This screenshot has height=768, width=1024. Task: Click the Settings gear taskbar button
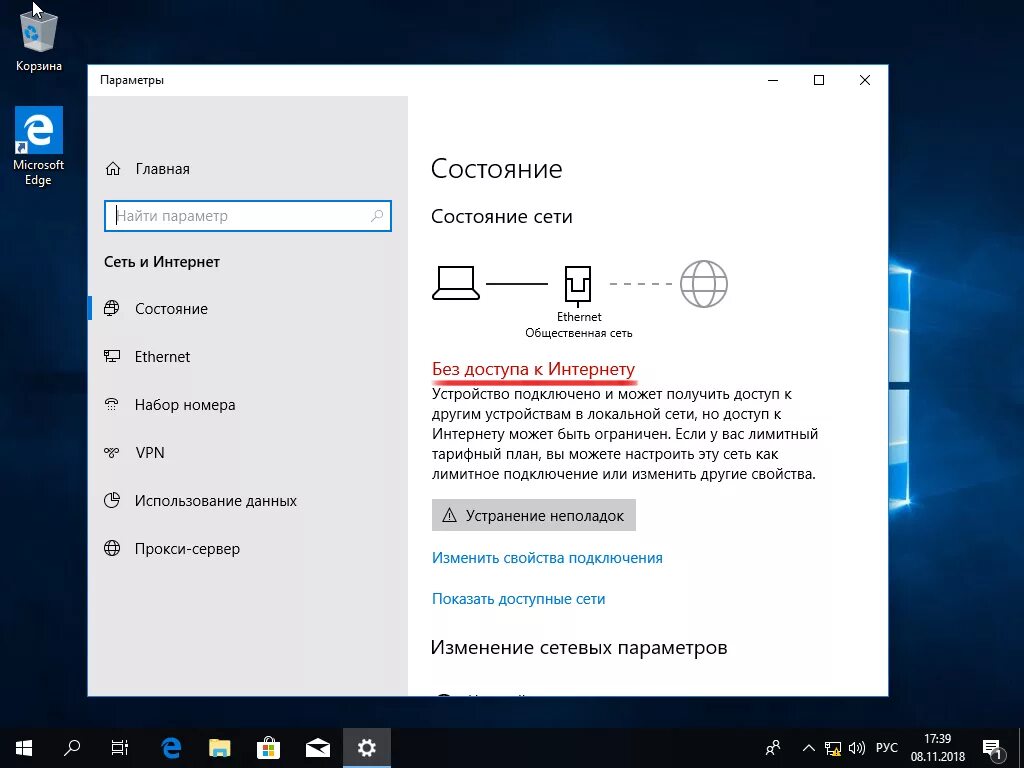pos(366,748)
